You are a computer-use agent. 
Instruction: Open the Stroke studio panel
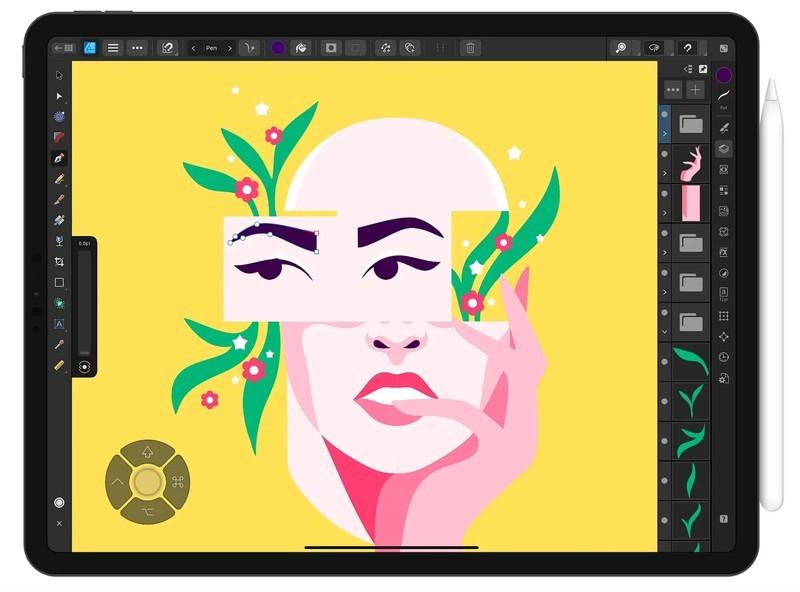pyautogui.click(x=724, y=95)
